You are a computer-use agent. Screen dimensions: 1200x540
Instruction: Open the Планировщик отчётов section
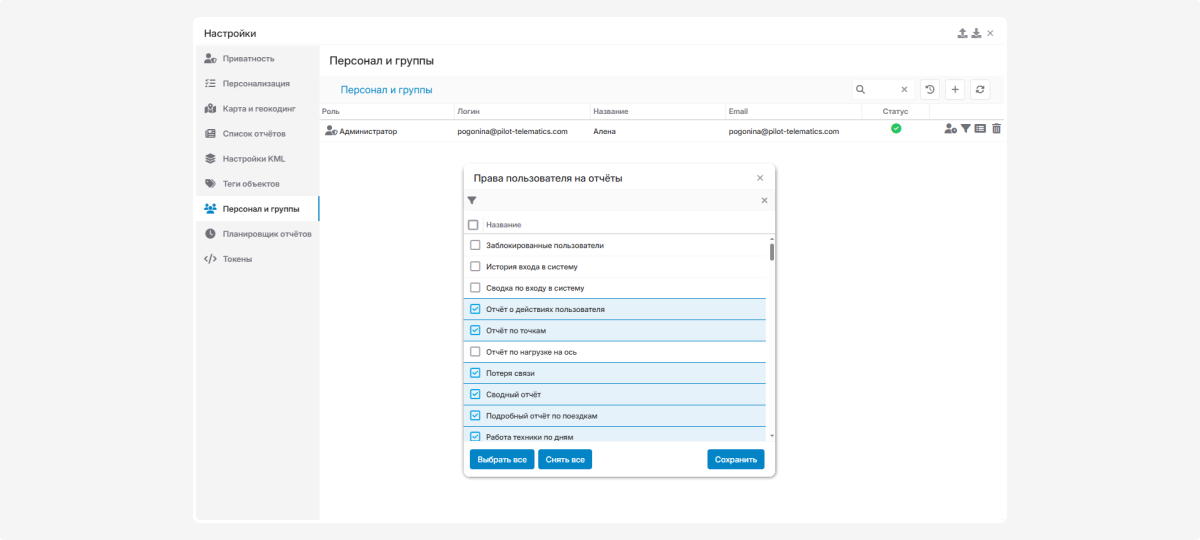tap(266, 234)
